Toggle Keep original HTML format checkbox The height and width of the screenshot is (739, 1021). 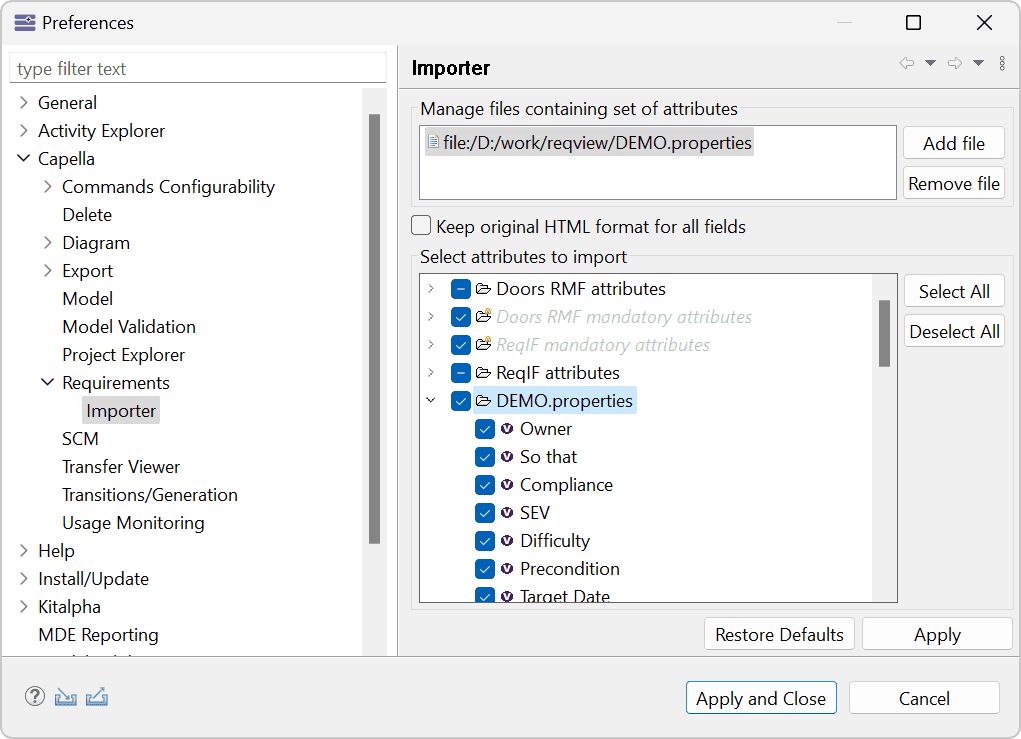pyautogui.click(x=421, y=225)
